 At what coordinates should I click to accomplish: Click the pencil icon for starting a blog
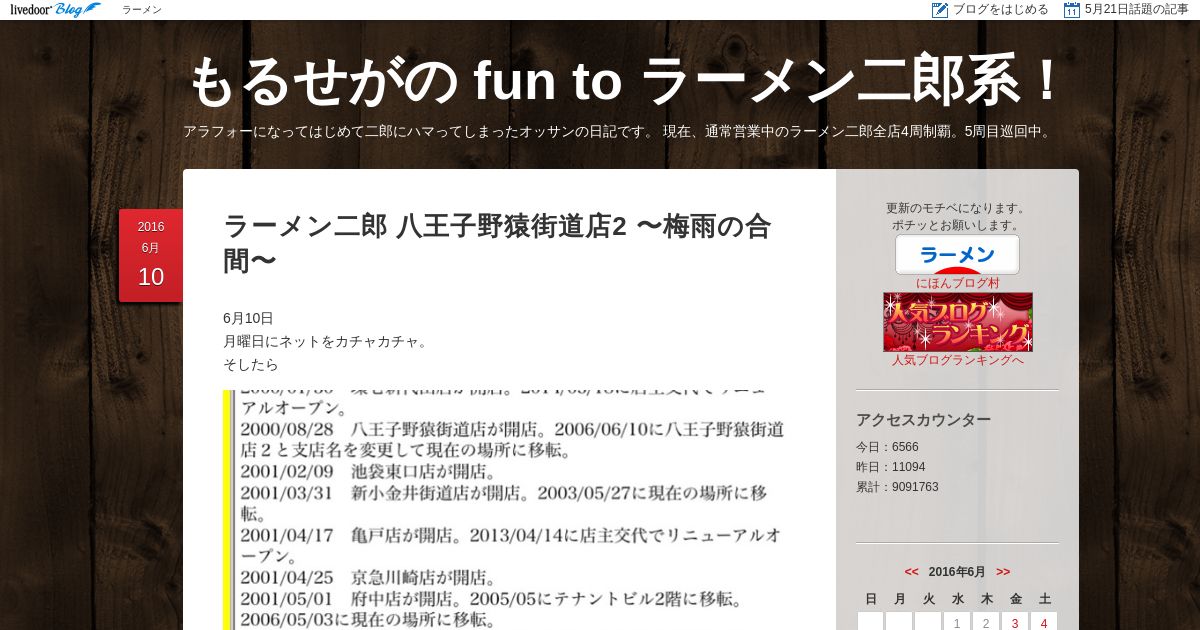[x=939, y=10]
